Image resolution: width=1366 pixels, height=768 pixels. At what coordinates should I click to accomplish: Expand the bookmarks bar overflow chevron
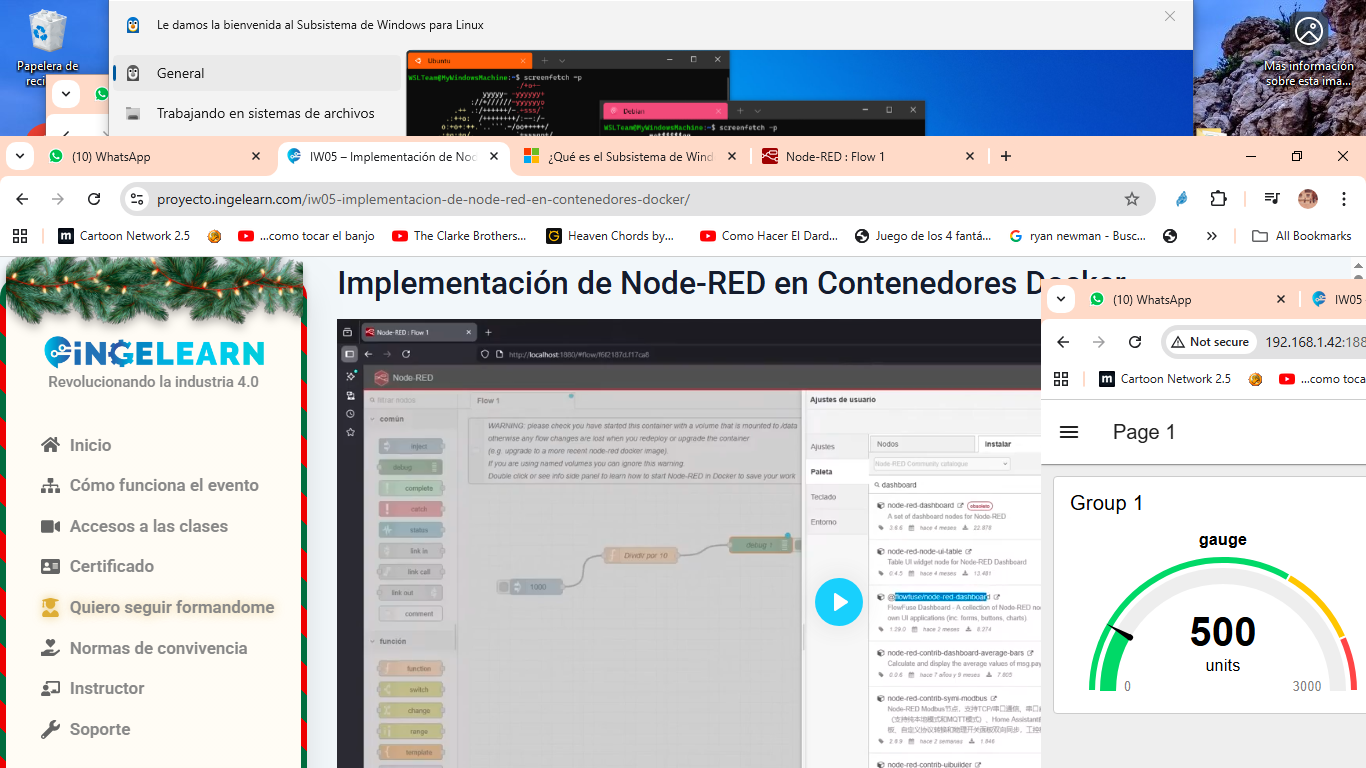1212,236
